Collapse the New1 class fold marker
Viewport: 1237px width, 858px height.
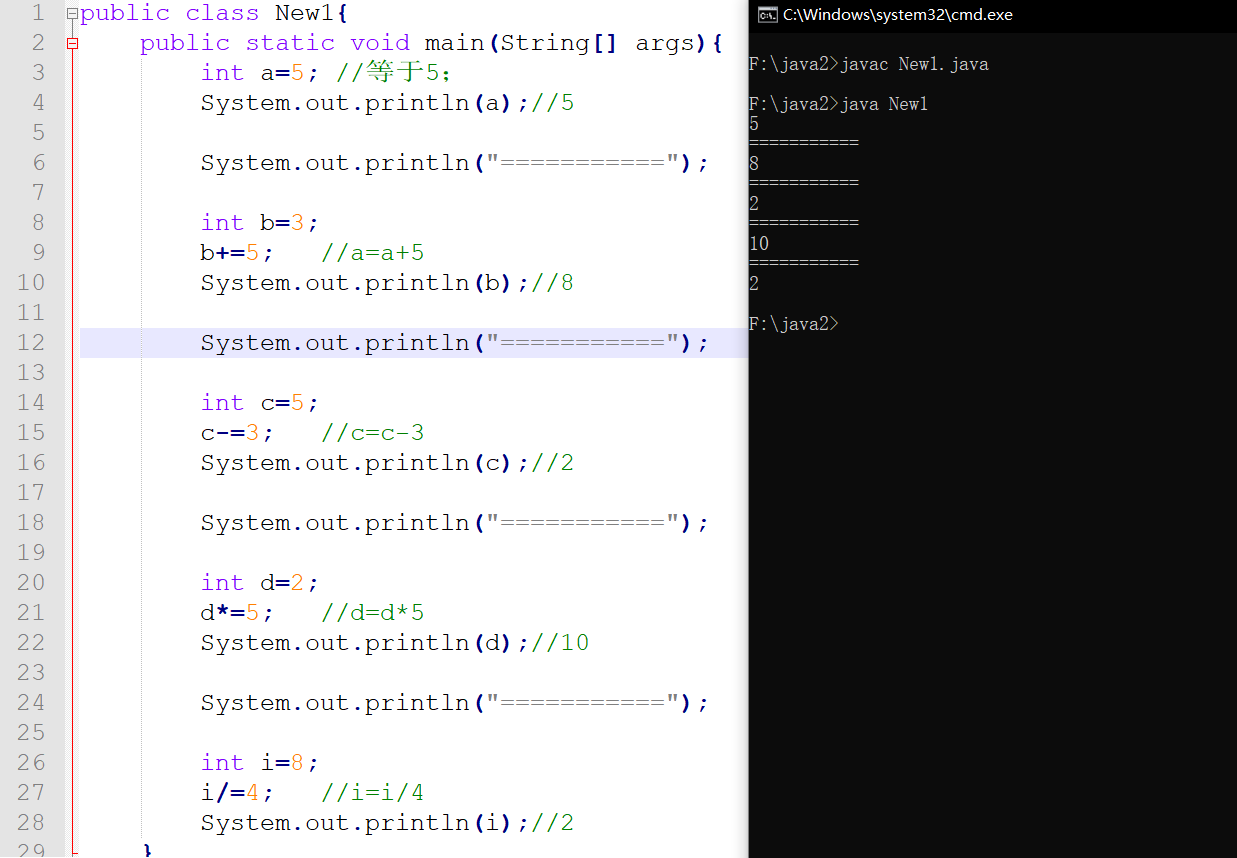(x=72, y=14)
